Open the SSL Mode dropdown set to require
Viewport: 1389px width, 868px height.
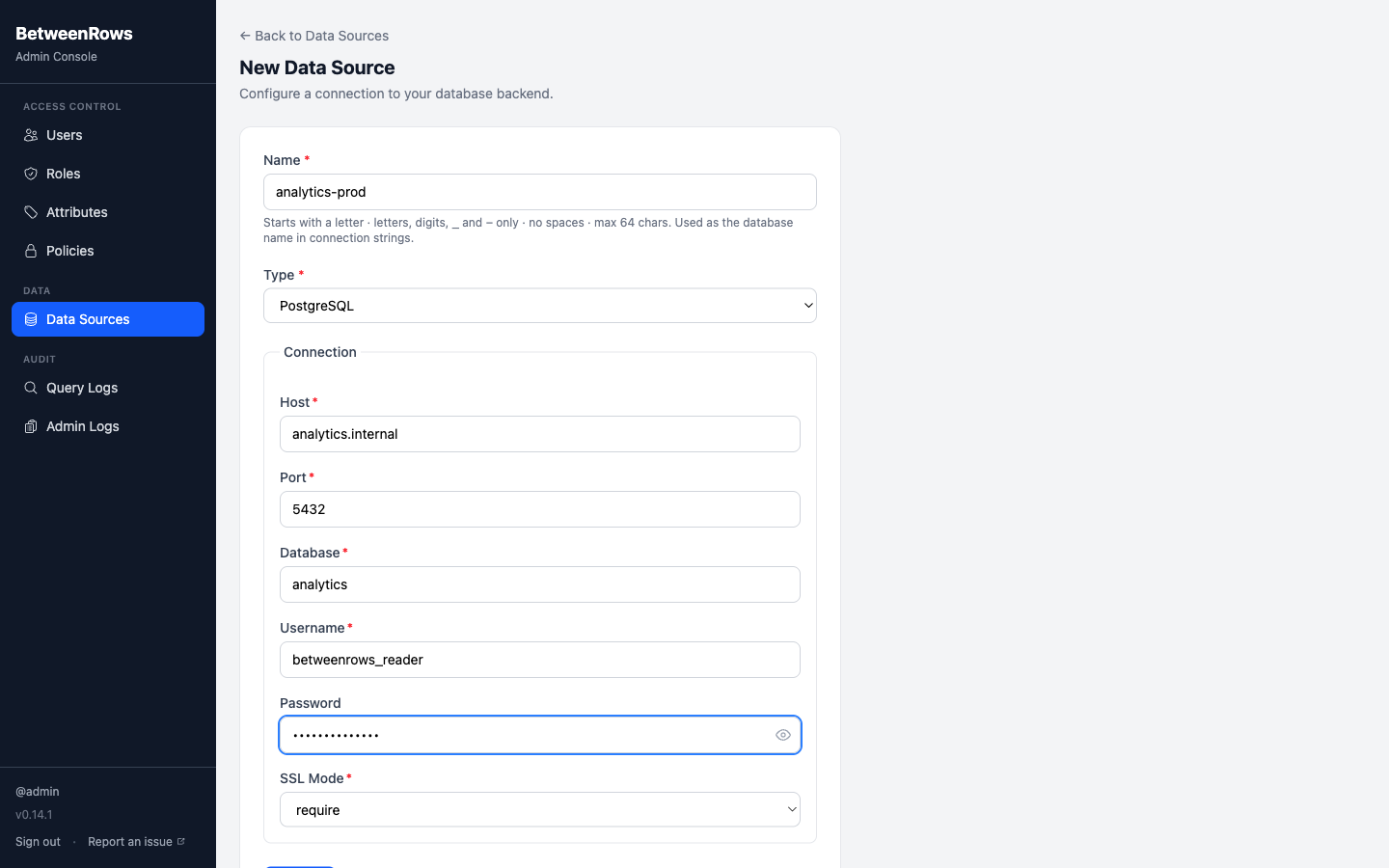[540, 809]
